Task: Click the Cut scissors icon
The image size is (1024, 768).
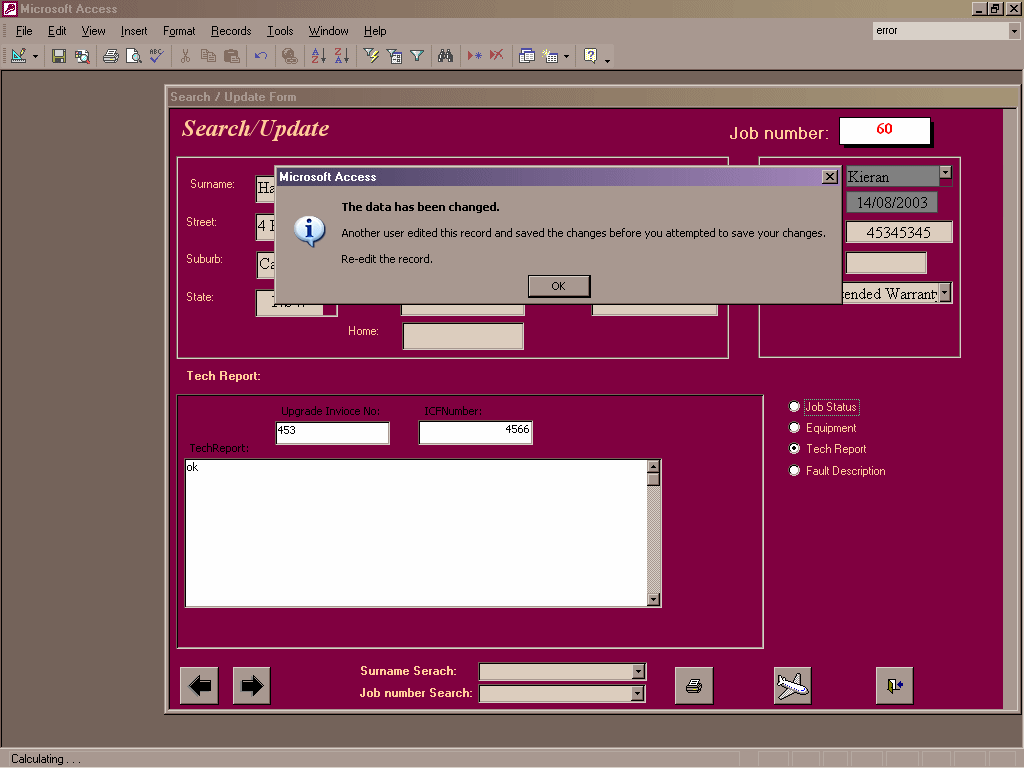Action: (x=185, y=56)
